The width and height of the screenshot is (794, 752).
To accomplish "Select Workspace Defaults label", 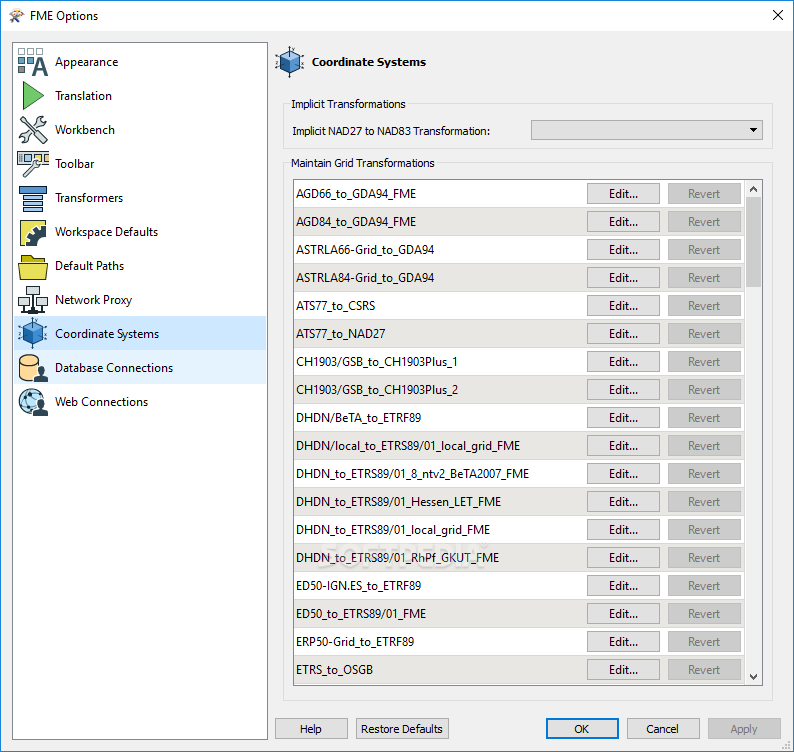I will [x=106, y=232].
